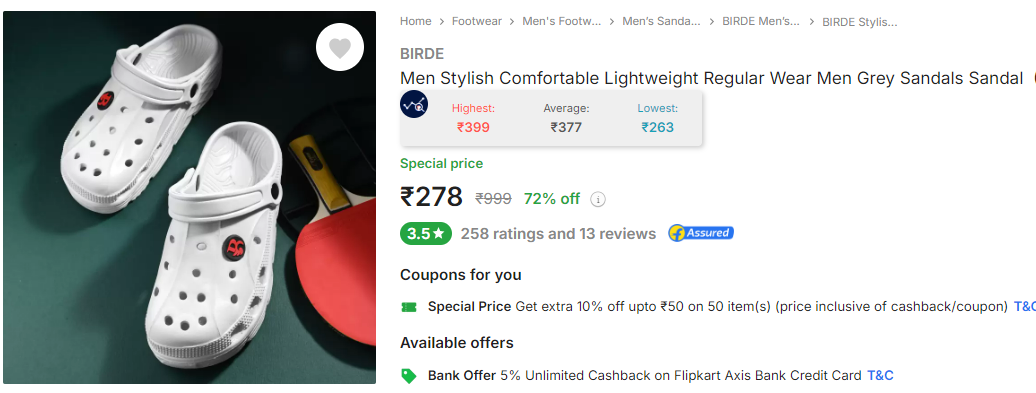Click the Highest ₹399 price stat

tap(473, 118)
